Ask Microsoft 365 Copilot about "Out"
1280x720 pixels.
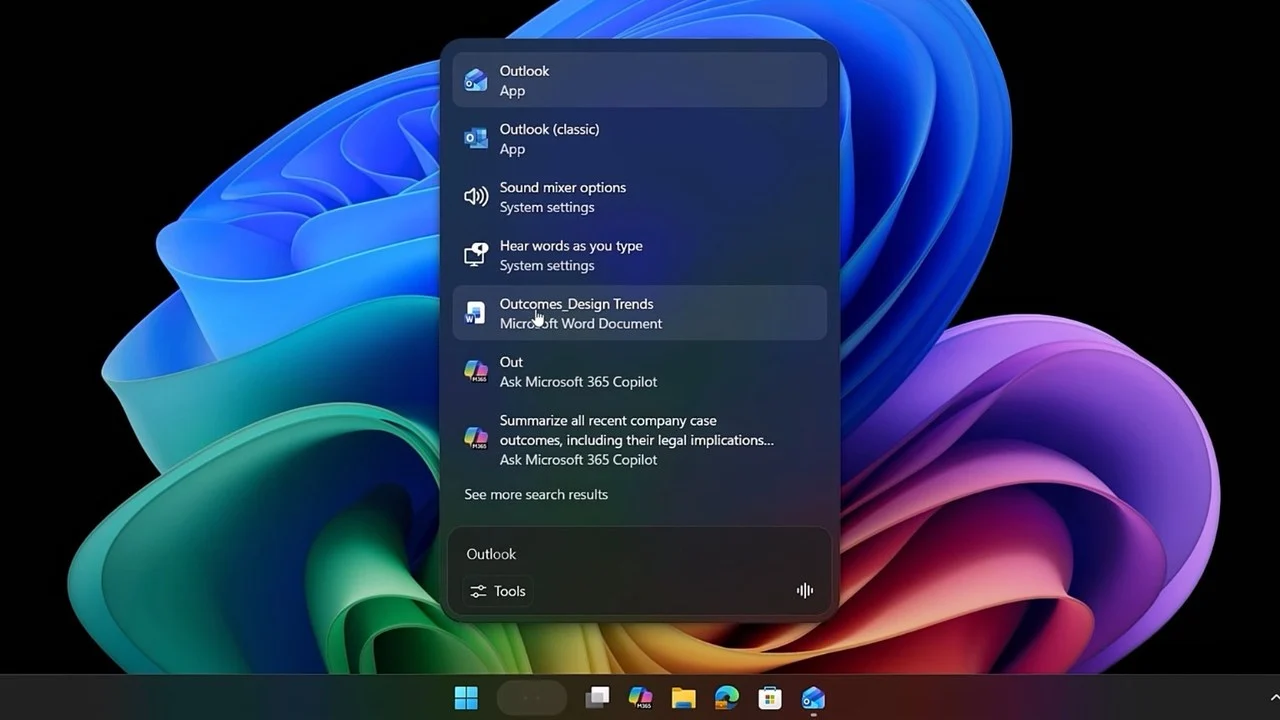(x=639, y=371)
